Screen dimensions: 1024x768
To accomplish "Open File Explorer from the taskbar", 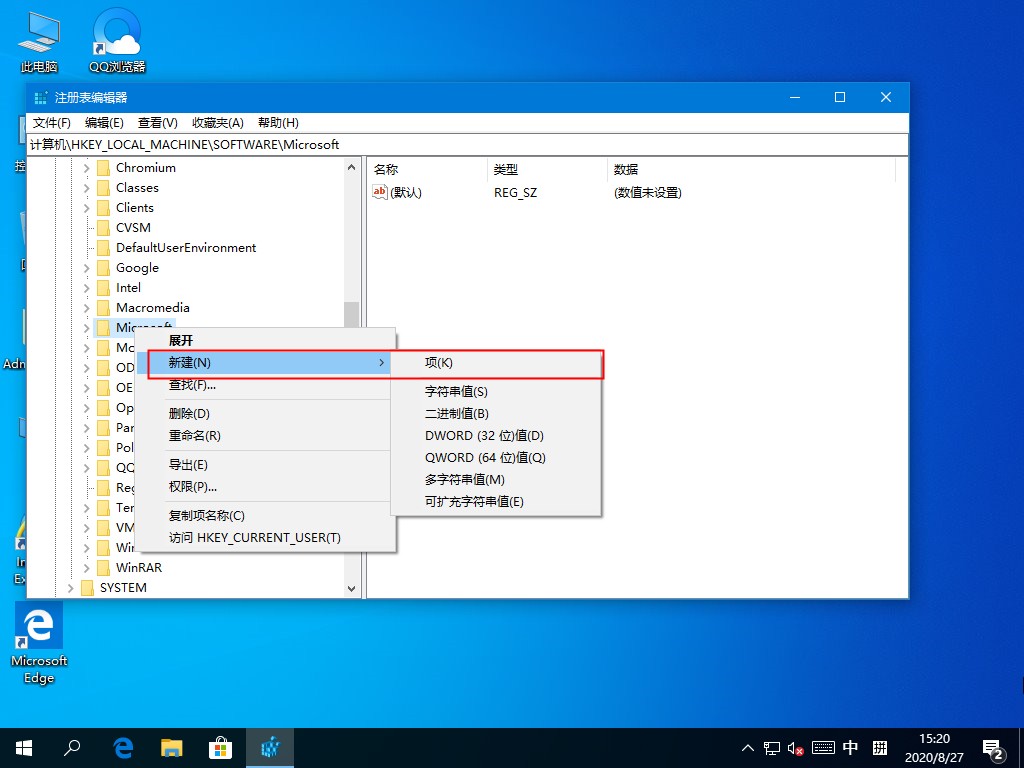I will click(171, 747).
